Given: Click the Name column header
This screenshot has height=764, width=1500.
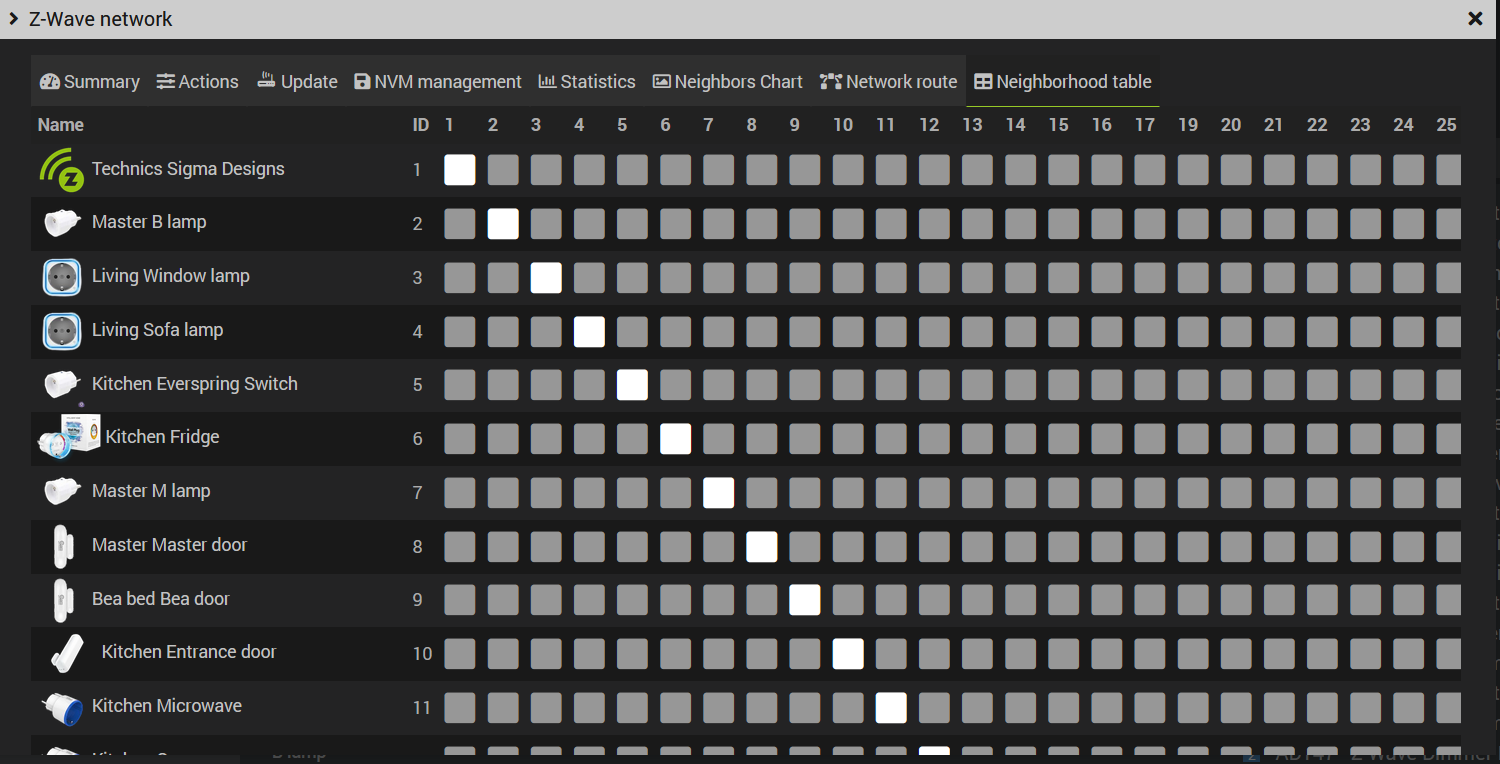Looking at the screenshot, I should [x=61, y=125].
